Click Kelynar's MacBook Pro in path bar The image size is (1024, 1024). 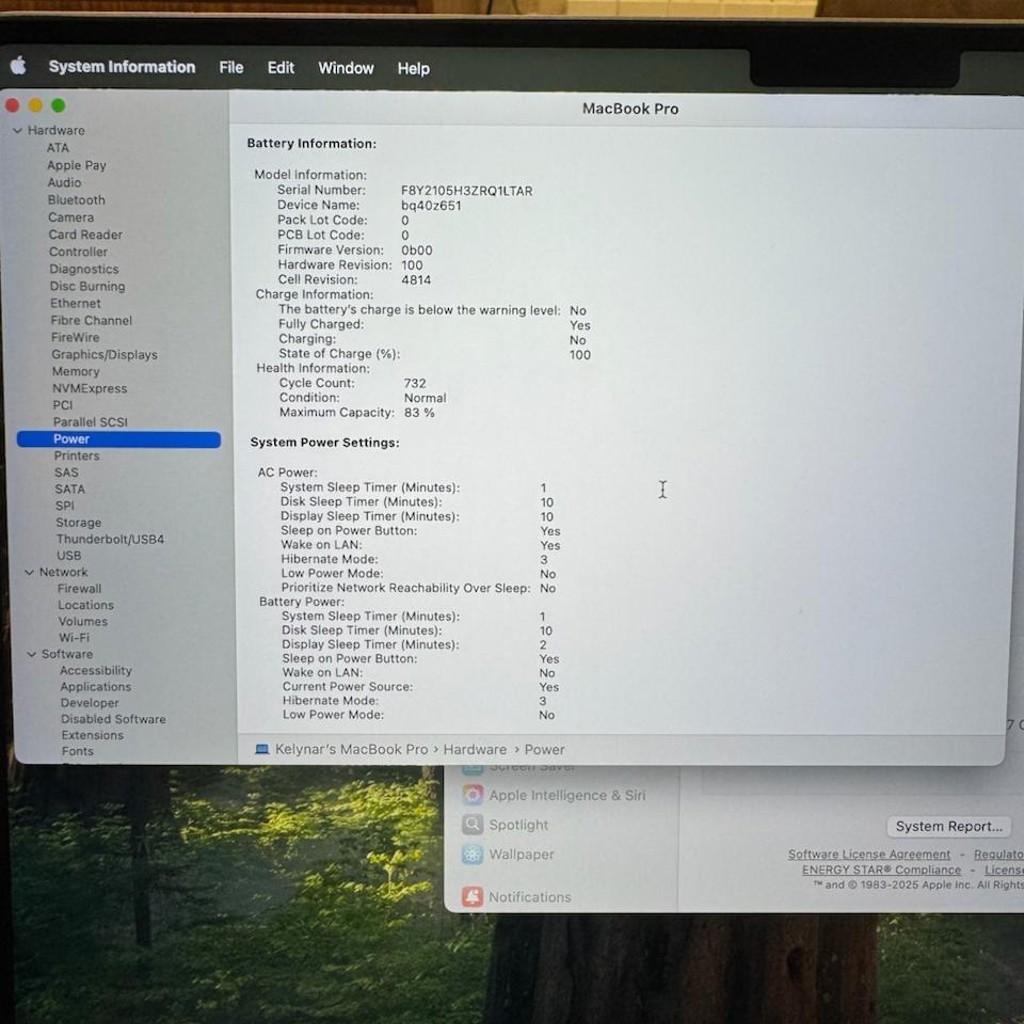(x=351, y=749)
